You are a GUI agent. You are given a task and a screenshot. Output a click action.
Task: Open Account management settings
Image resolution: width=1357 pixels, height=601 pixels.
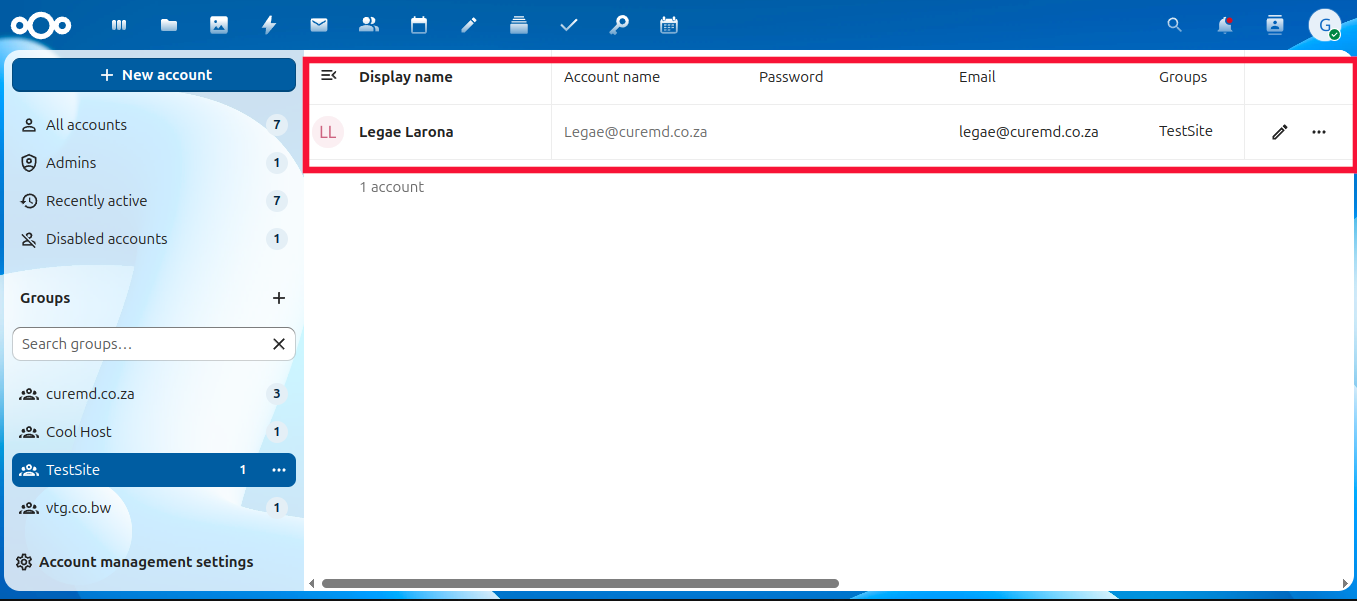pyautogui.click(x=154, y=562)
